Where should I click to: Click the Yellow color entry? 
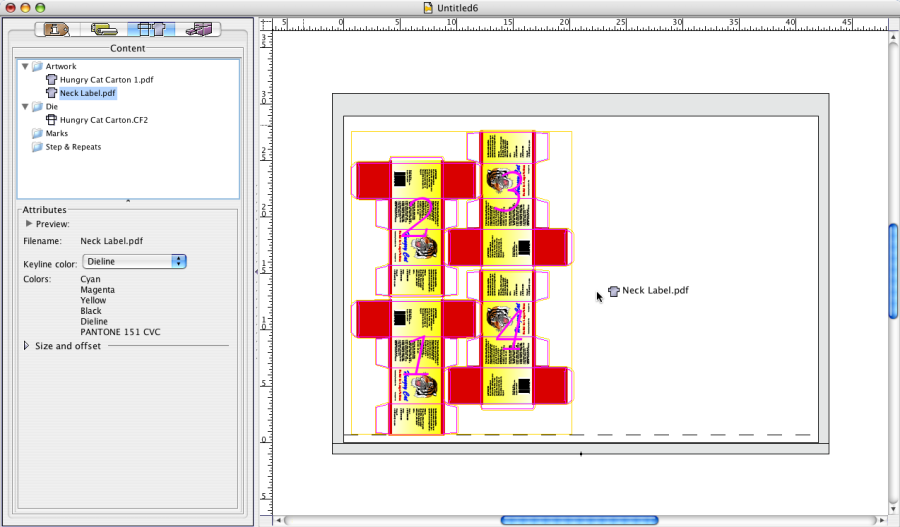click(93, 300)
